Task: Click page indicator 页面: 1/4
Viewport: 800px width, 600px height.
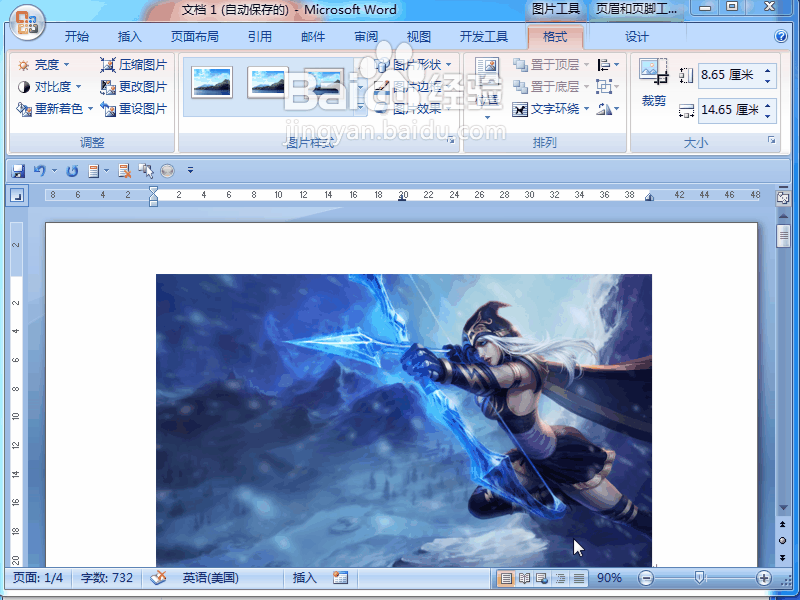Action: pos(38,578)
